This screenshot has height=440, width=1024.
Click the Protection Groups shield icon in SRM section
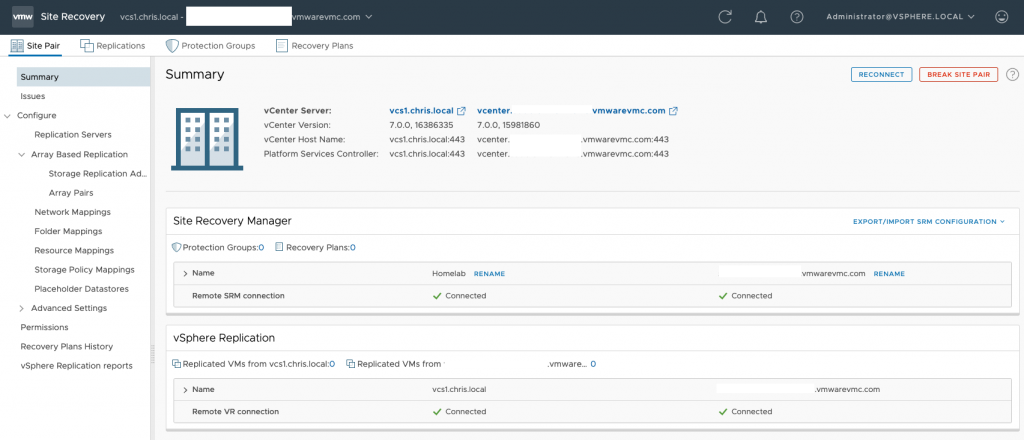[x=176, y=247]
